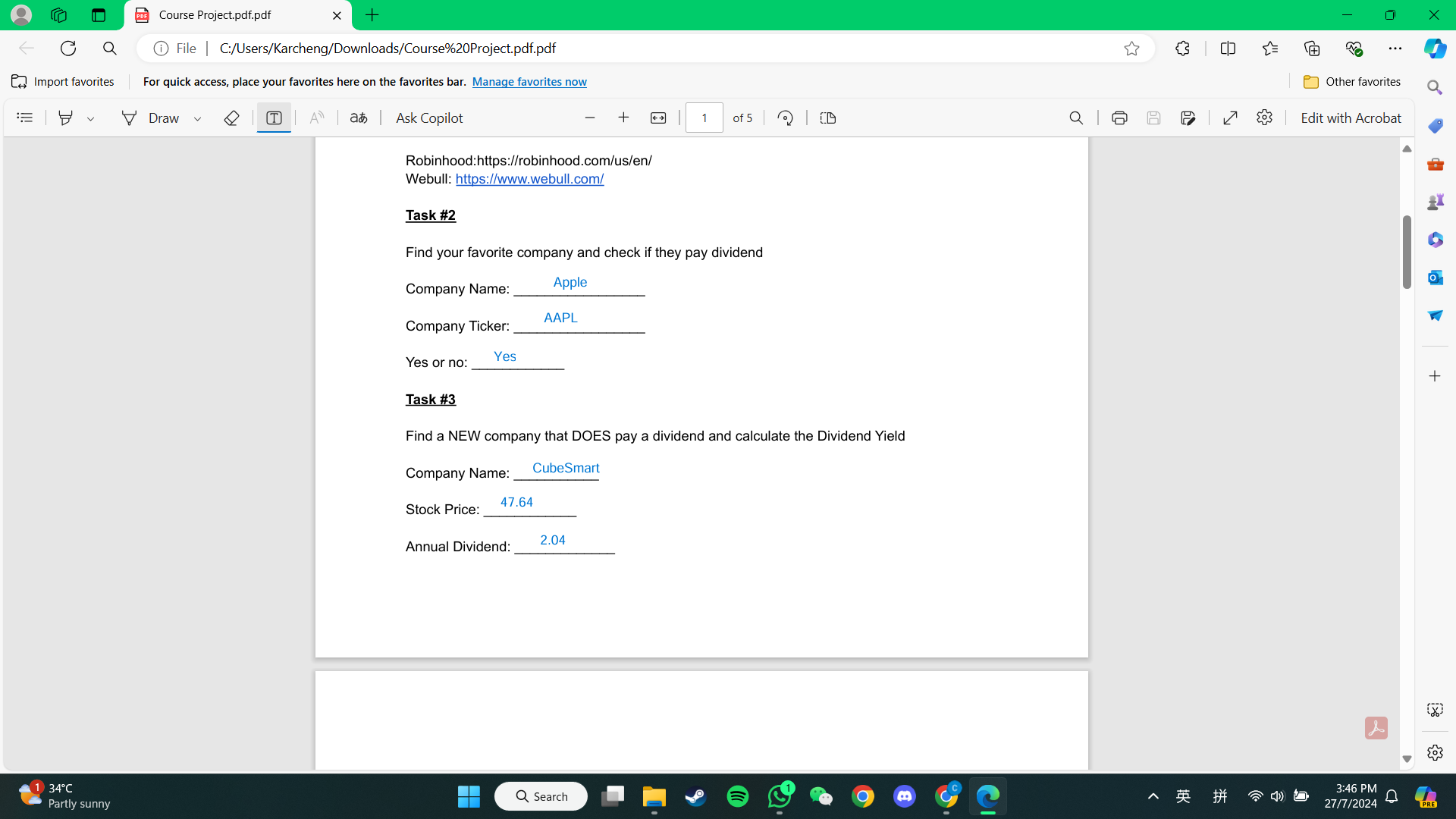Click the vertical scrollbar thumb
This screenshot has height=819, width=1456.
click(1407, 252)
